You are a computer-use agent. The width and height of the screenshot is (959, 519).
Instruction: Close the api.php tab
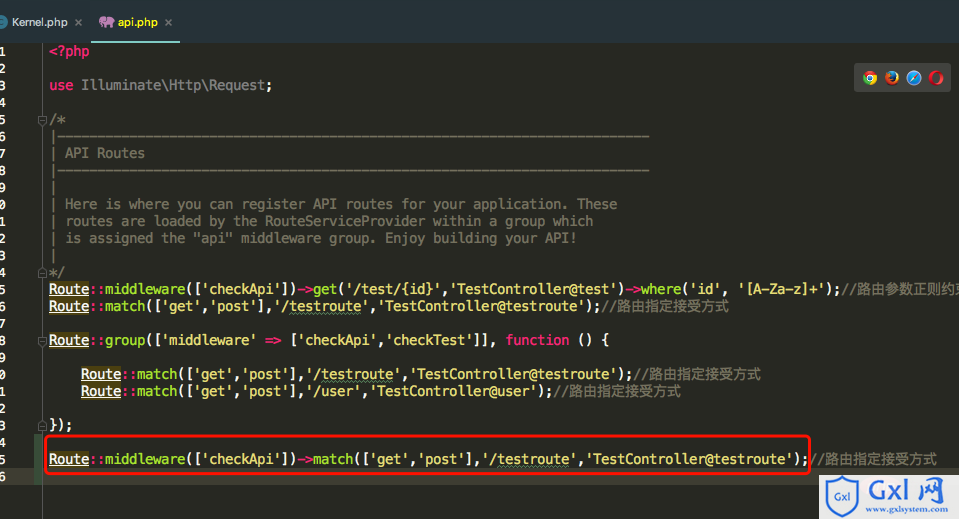(x=168, y=23)
